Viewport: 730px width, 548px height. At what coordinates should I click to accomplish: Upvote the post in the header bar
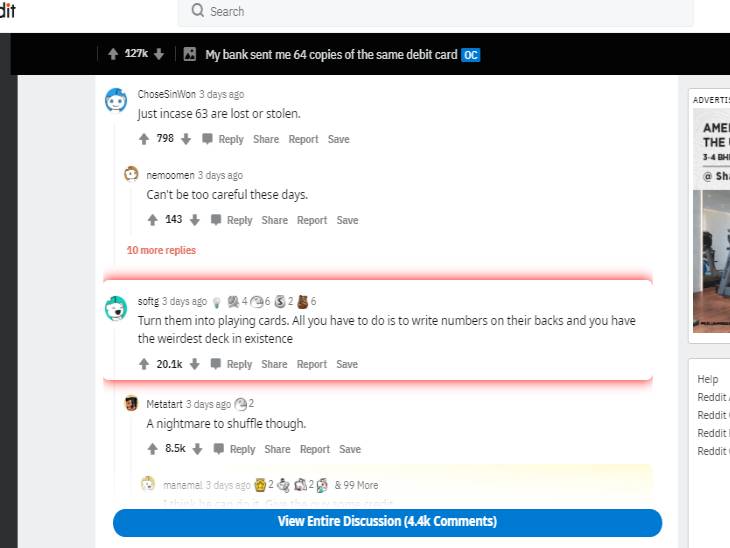tap(113, 54)
